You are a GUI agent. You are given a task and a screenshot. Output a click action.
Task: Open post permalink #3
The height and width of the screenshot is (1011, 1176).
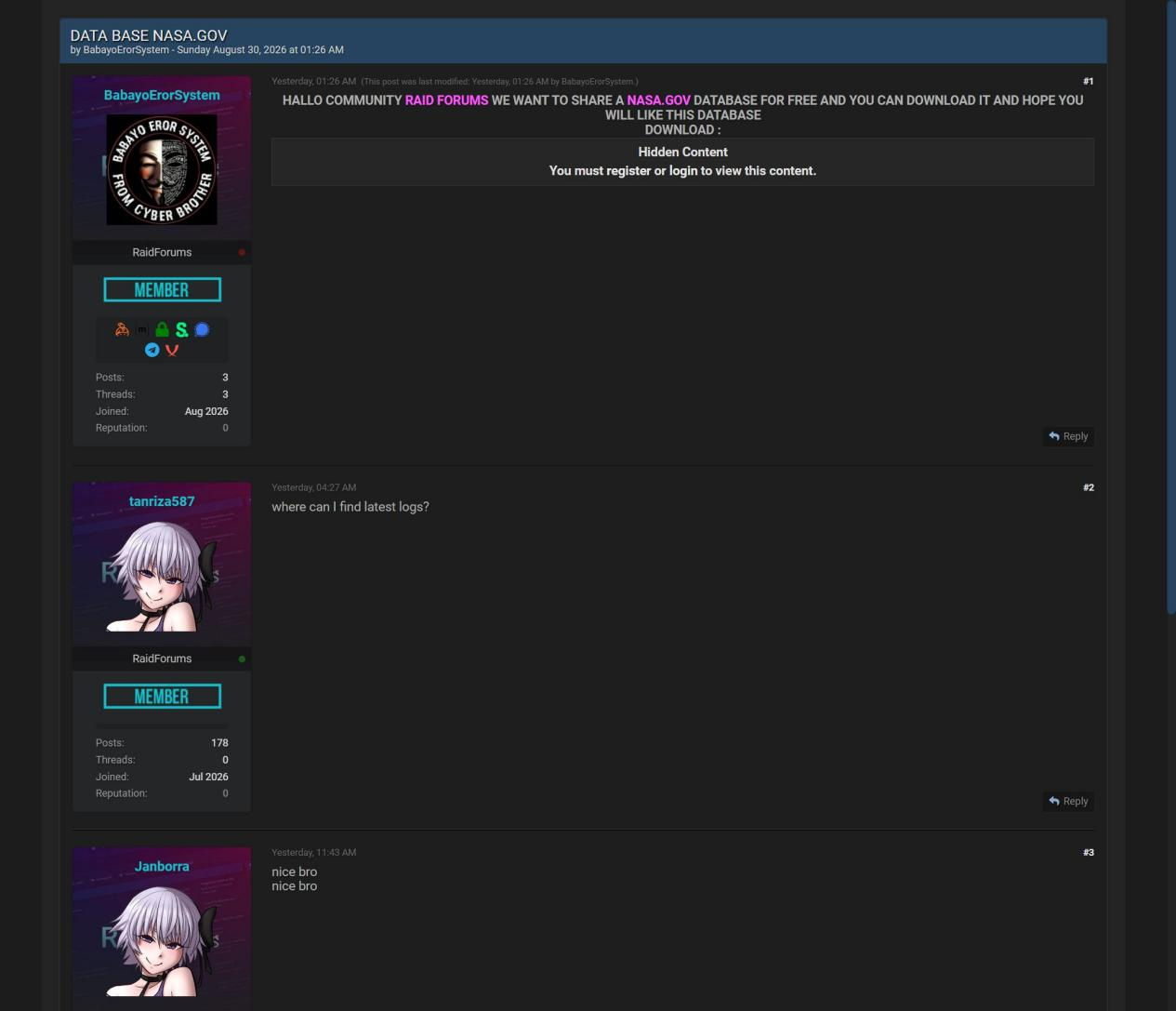pos(1088,852)
